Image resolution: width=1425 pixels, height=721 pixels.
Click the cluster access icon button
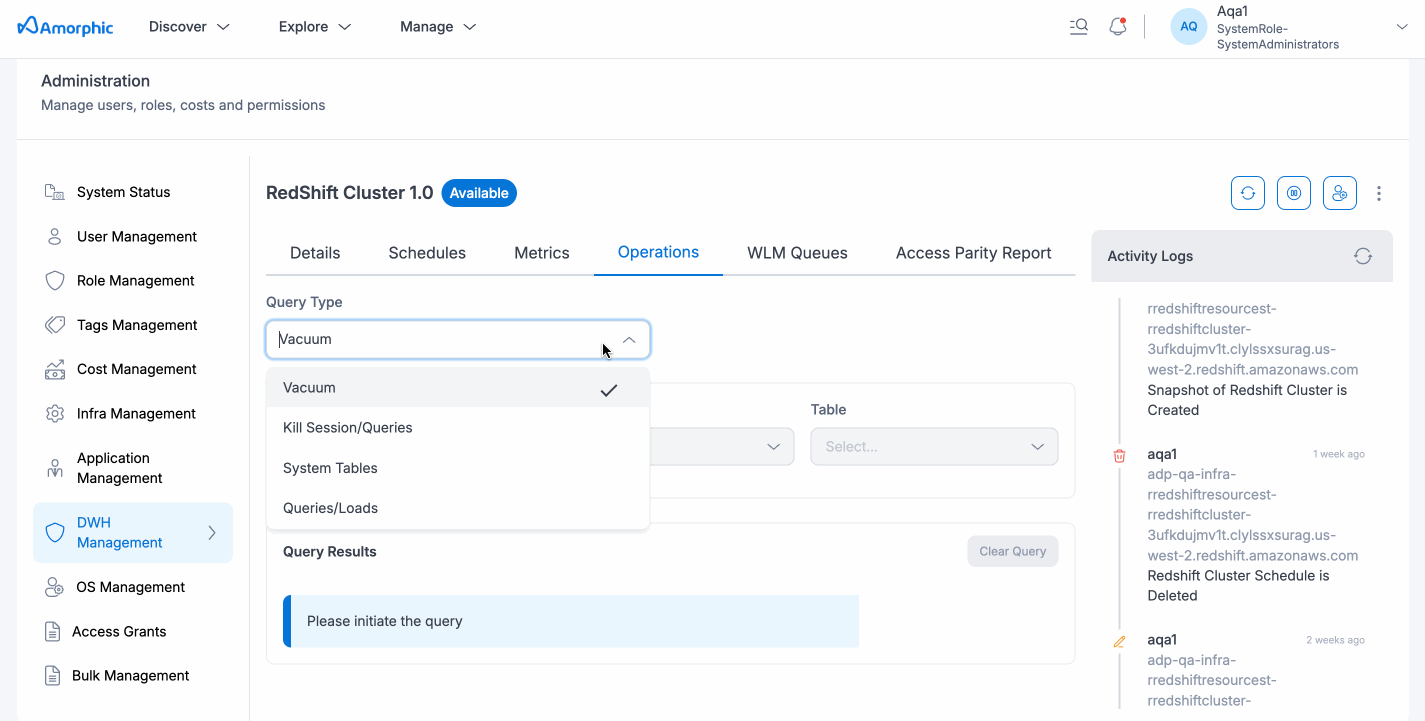[x=1340, y=193]
